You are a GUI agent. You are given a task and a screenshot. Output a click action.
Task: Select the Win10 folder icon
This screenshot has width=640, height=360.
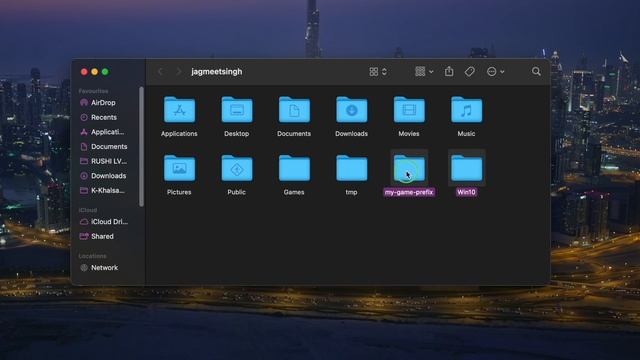[x=467, y=168]
